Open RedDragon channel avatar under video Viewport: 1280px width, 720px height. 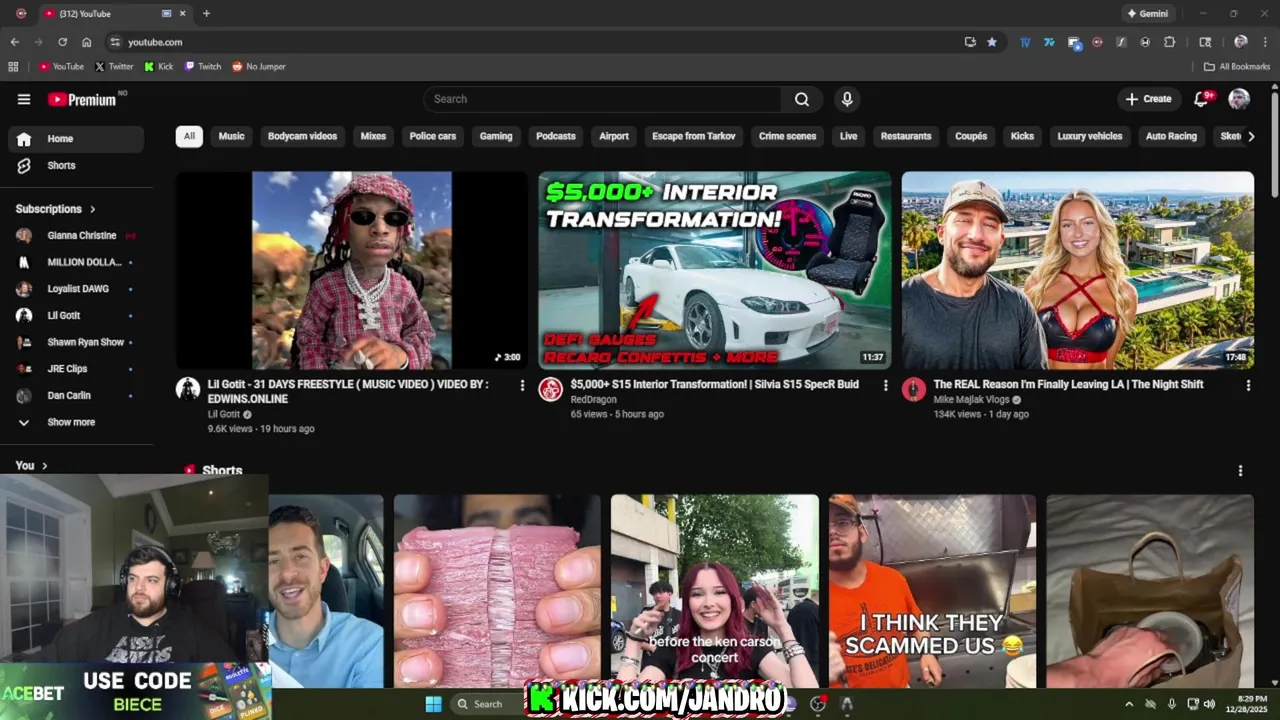pos(551,389)
